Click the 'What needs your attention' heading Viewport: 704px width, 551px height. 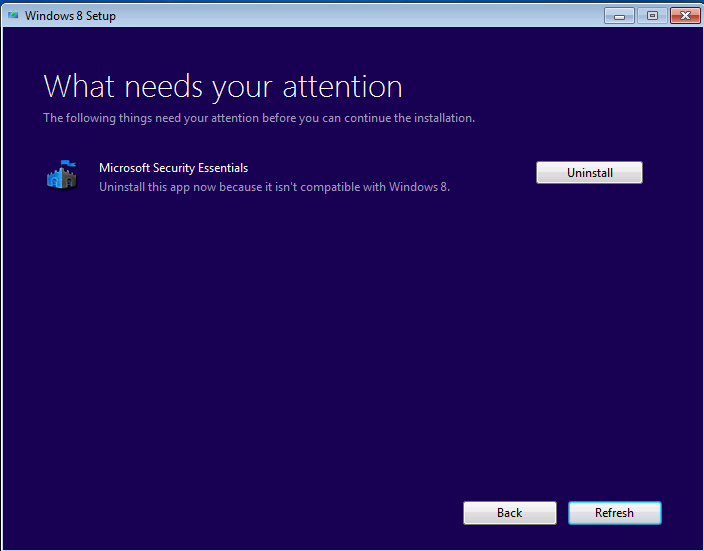(x=222, y=86)
